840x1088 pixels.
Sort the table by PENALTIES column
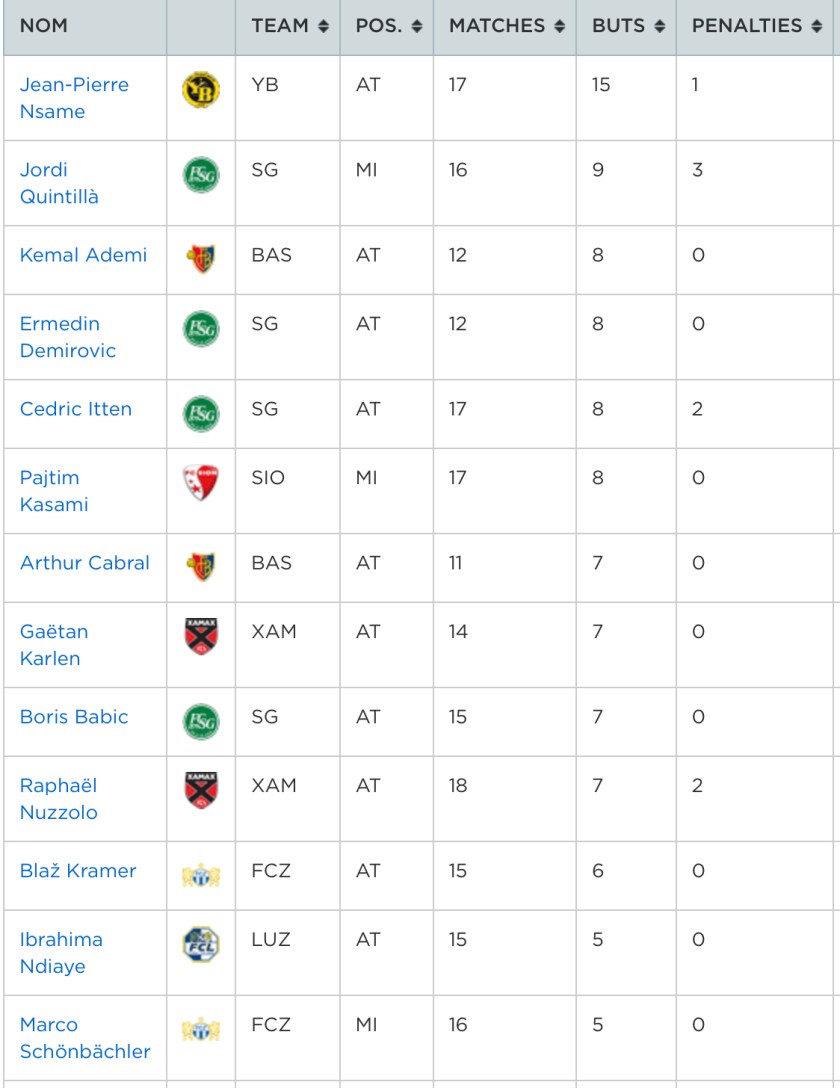coord(756,27)
